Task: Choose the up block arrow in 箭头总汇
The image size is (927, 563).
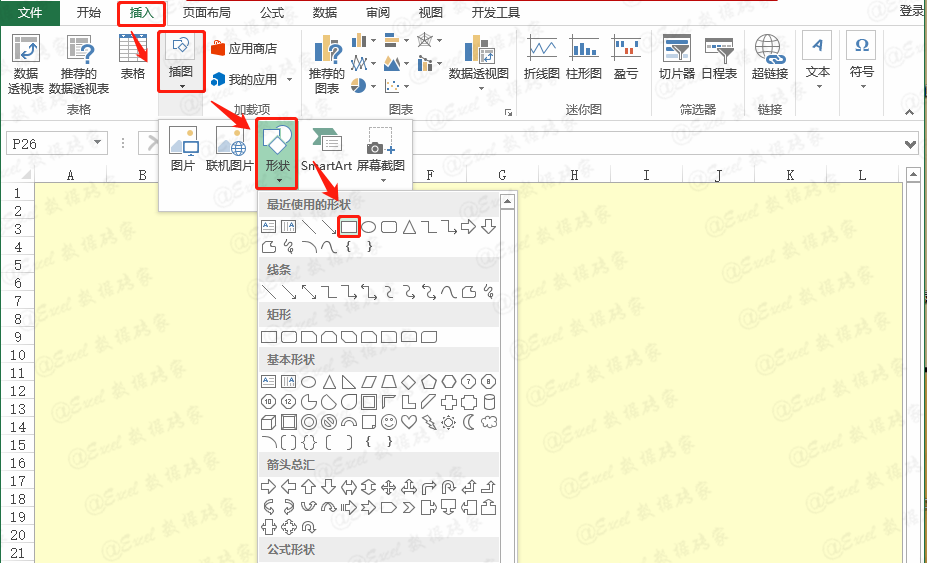Action: pos(308,487)
